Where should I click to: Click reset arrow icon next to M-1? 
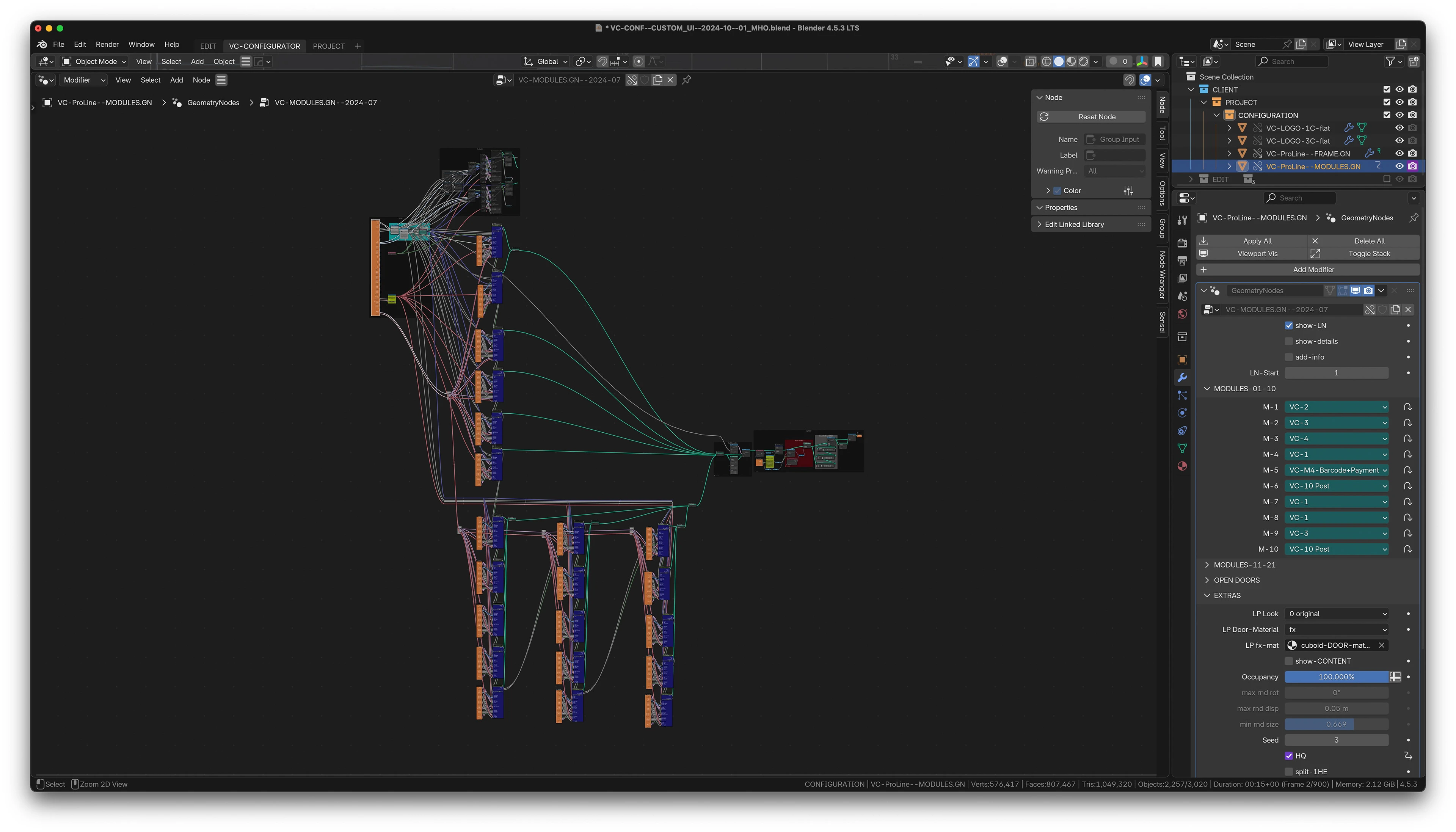point(1407,407)
